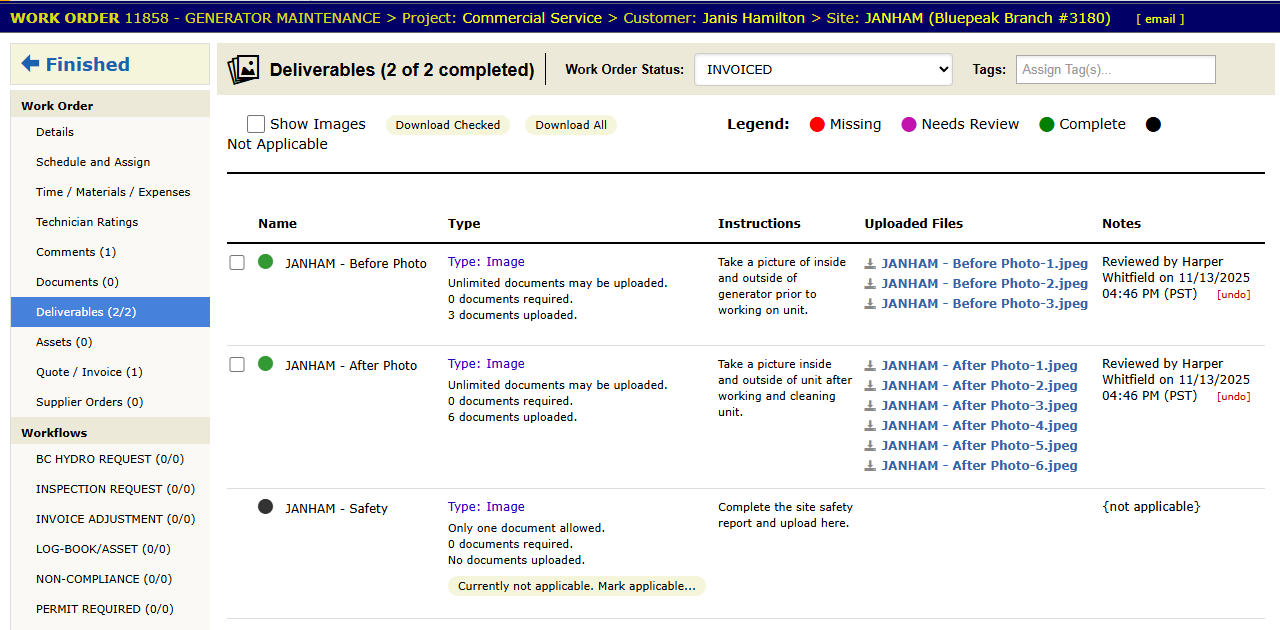Open JANHAM - Before Photo-1.jpeg file link
This screenshot has height=630, width=1280.
985,264
